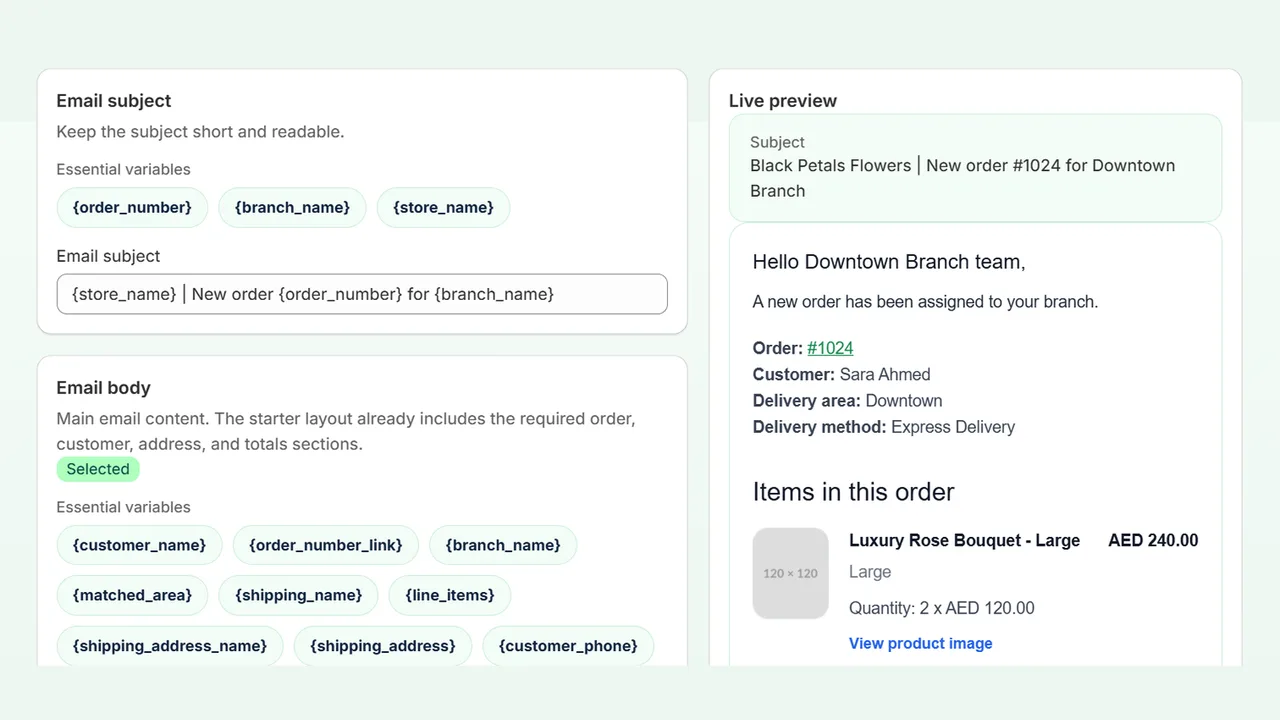This screenshot has height=720, width=1280.
Task: Add the {shipping_address} variable chip
Action: (383, 646)
